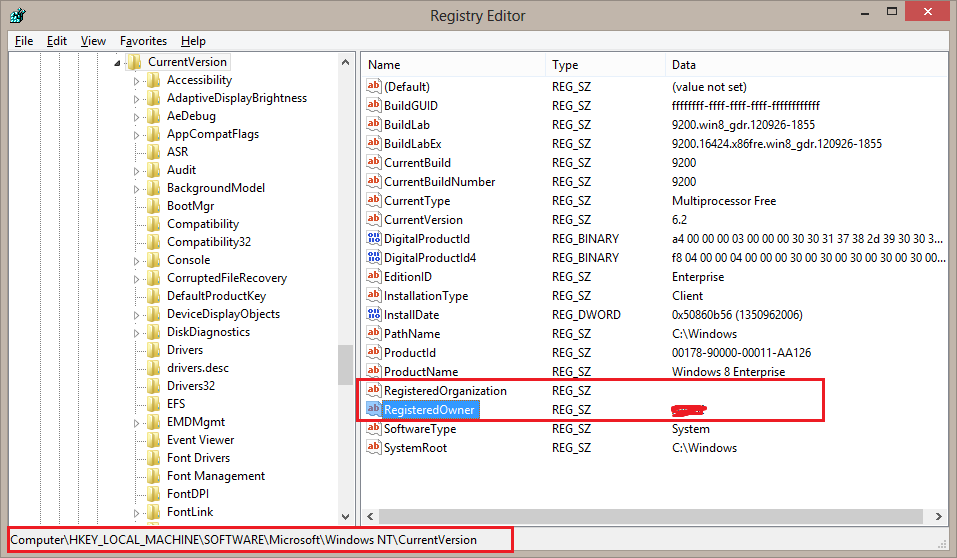Open the Edit menu
957x558 pixels.
[57, 41]
